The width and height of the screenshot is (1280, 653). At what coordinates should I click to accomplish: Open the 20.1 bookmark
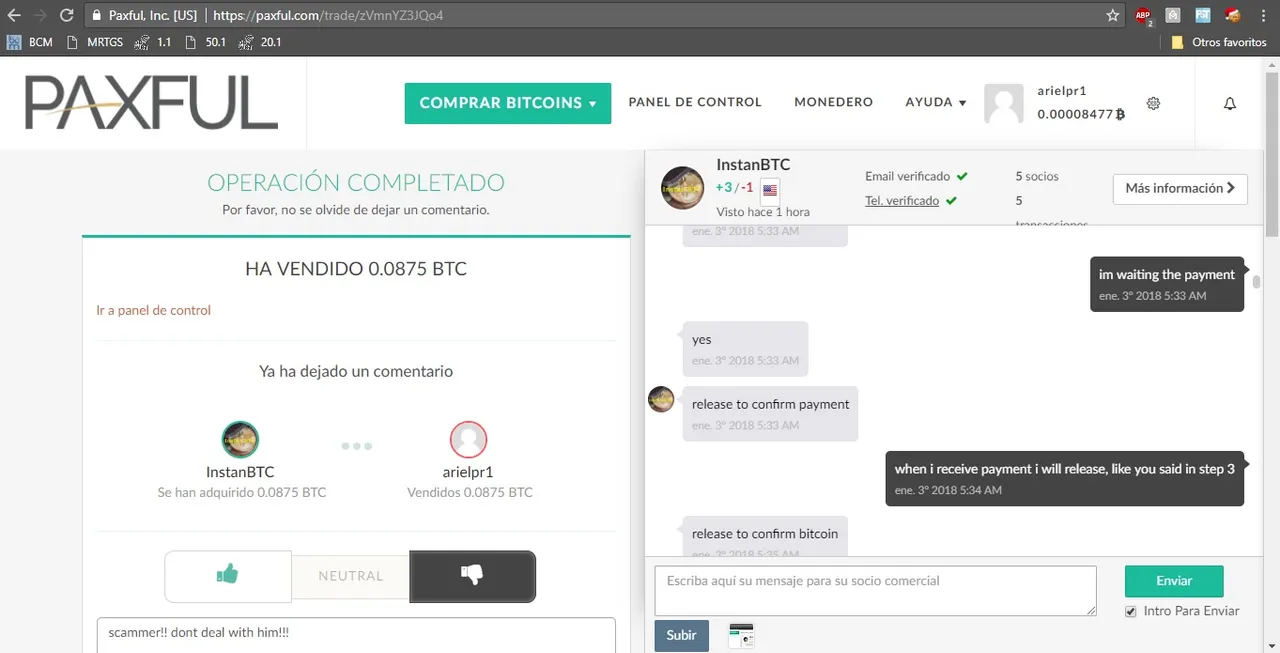260,42
